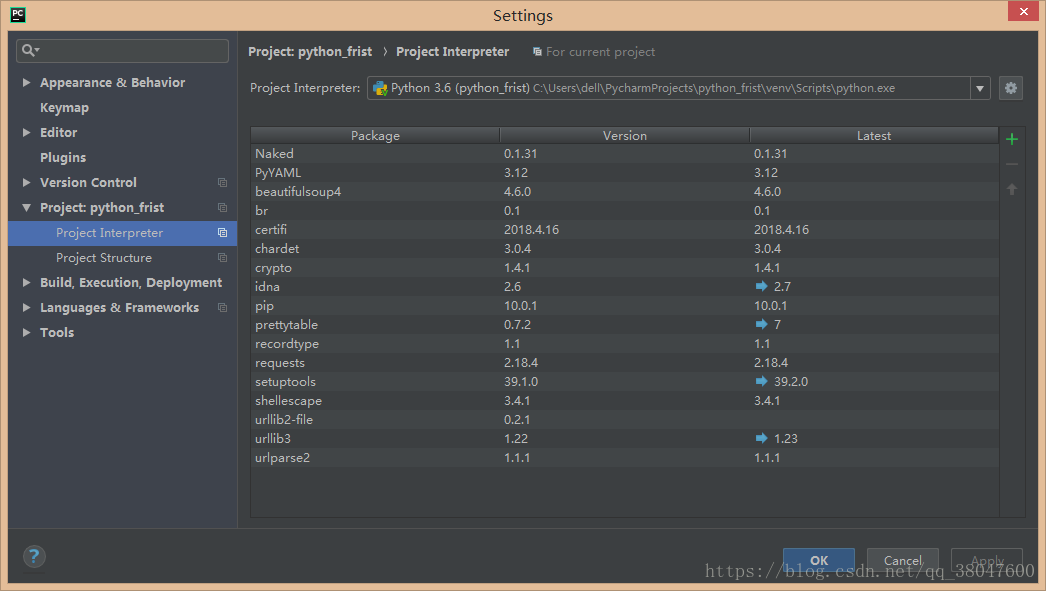
Task: Open the interpreter gear settings icon
Action: (x=1011, y=87)
